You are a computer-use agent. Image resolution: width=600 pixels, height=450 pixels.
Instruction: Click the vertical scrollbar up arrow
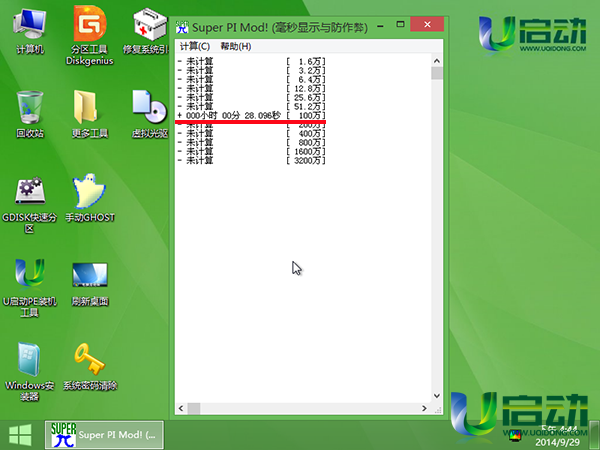tap(437, 61)
